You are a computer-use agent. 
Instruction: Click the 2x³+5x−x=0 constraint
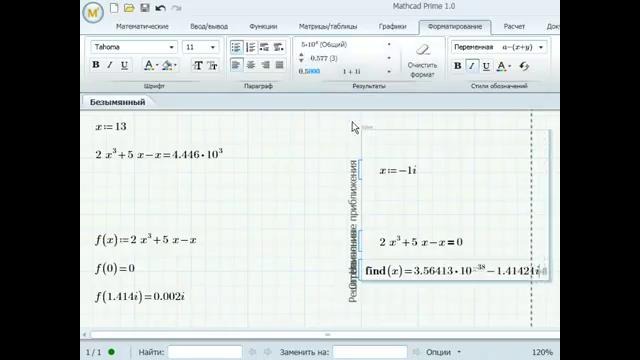[x=421, y=242]
